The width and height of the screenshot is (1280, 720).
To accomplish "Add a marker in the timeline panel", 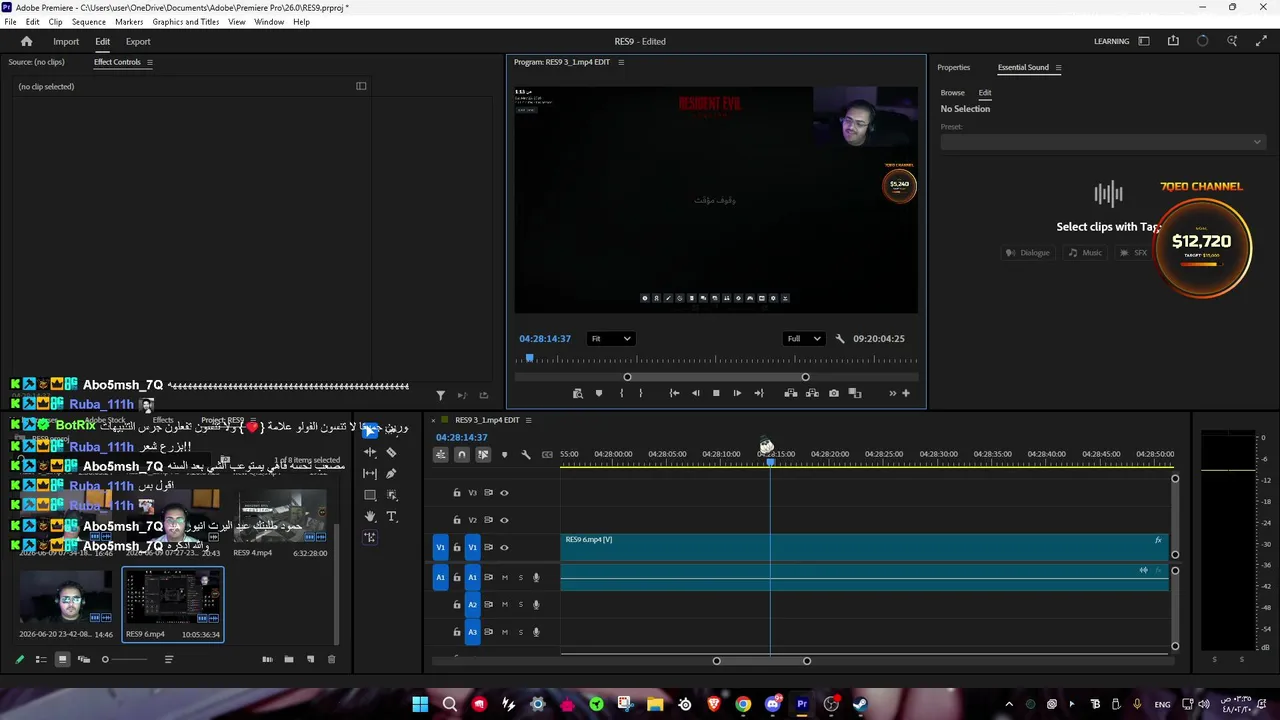I will tap(504, 455).
